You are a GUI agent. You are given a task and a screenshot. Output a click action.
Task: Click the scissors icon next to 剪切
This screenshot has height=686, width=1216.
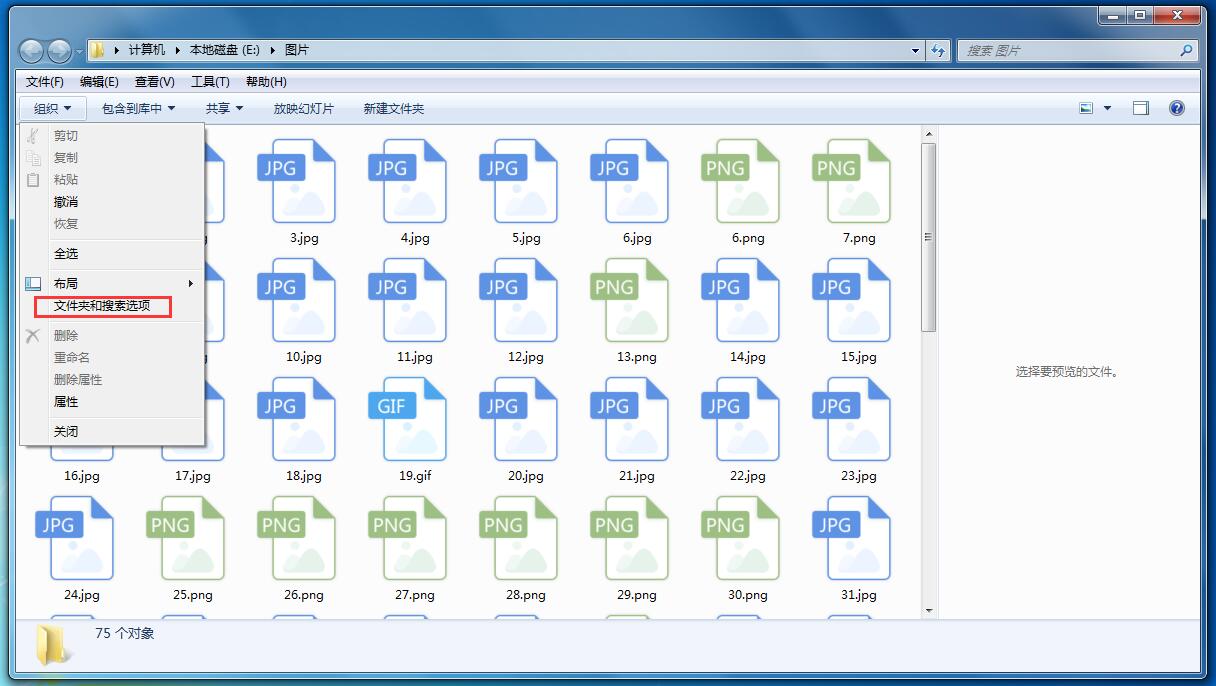click(x=31, y=135)
